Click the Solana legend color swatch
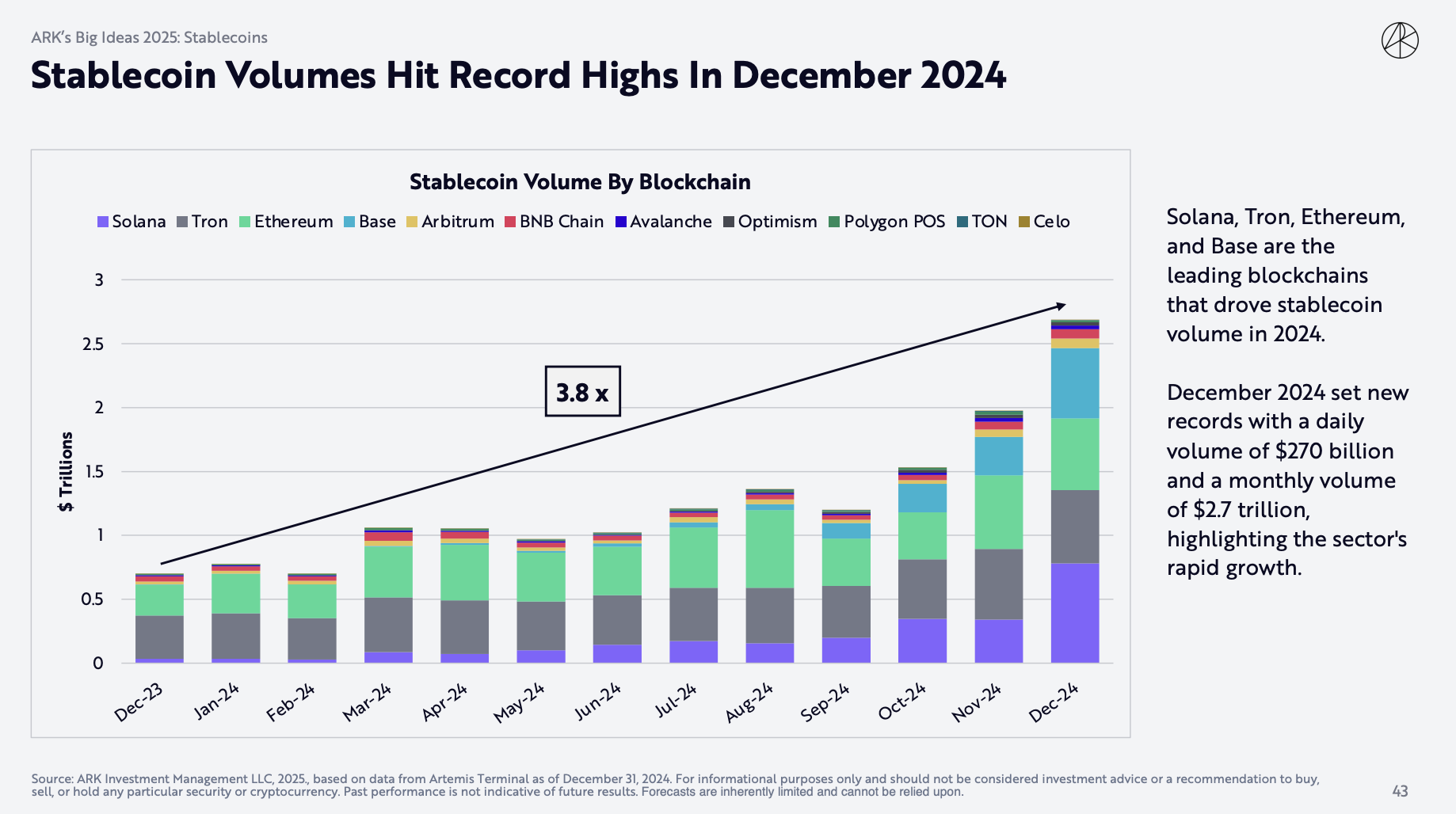1456x814 pixels. pos(102,222)
